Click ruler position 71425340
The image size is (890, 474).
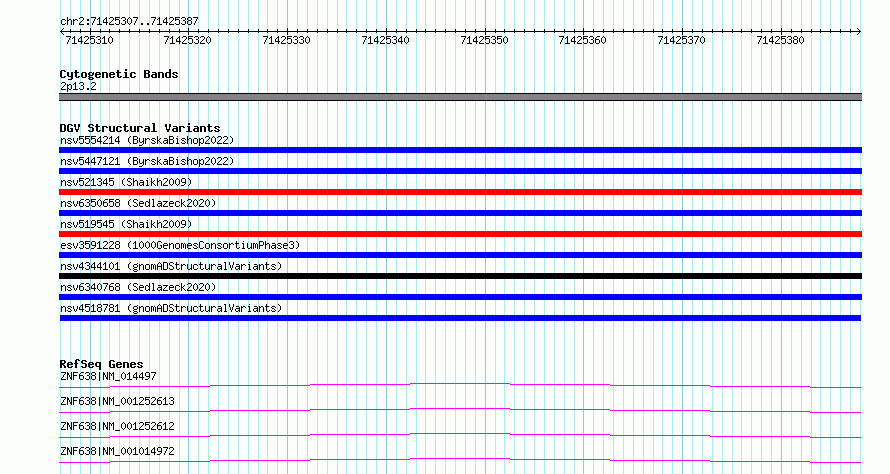(x=385, y=40)
